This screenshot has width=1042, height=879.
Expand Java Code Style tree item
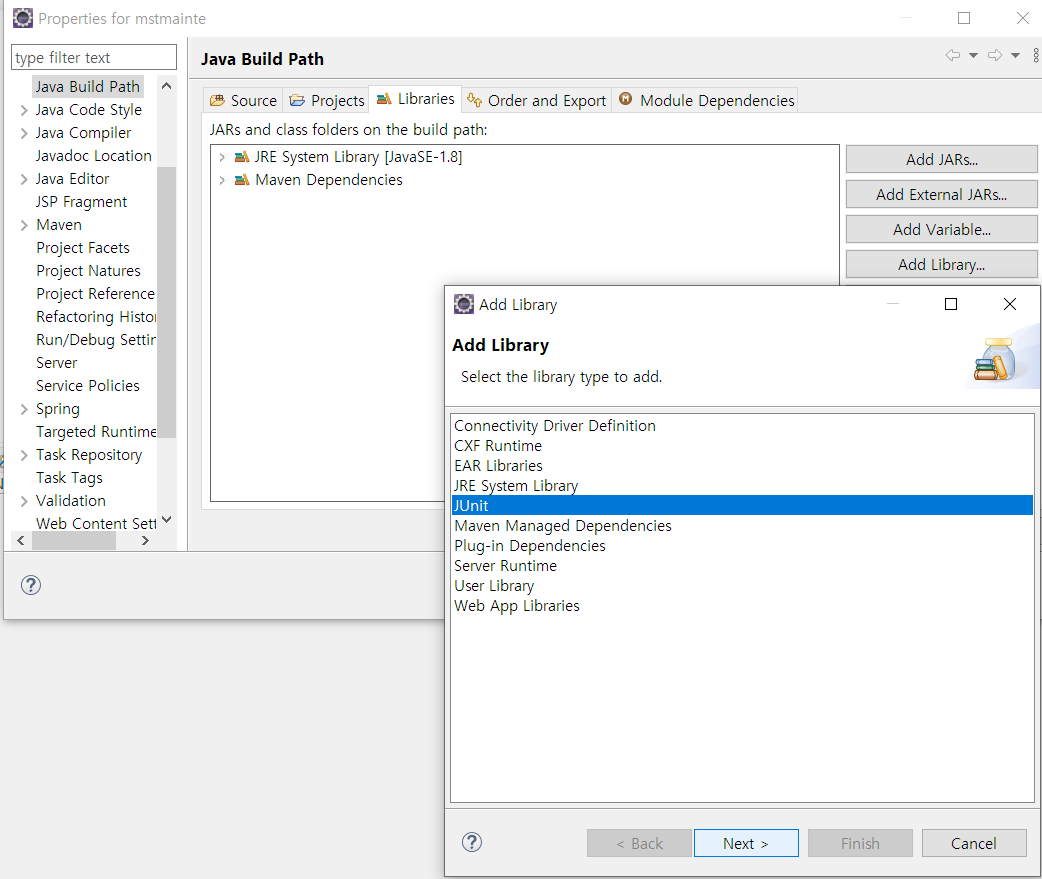coord(24,110)
